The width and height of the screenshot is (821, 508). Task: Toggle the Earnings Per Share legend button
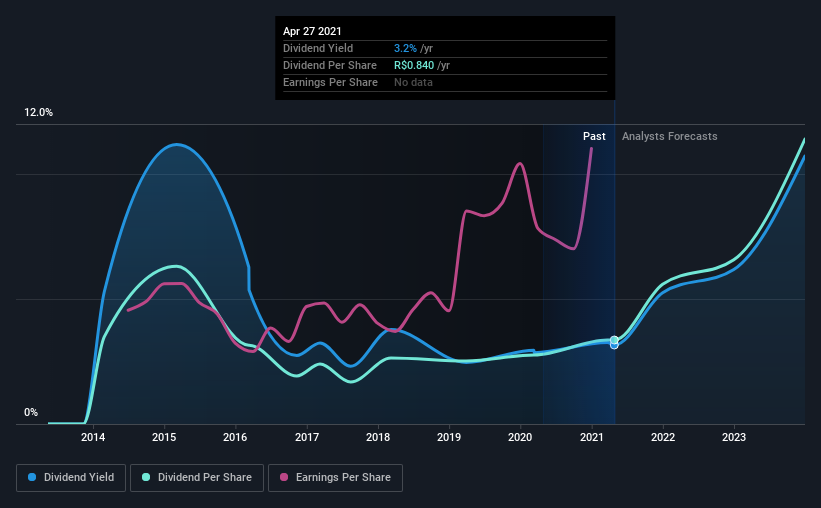[x=335, y=478]
